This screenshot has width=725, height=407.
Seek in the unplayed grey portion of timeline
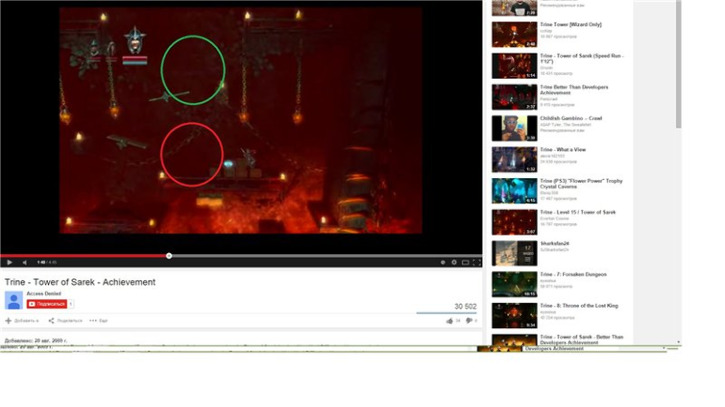(326, 256)
